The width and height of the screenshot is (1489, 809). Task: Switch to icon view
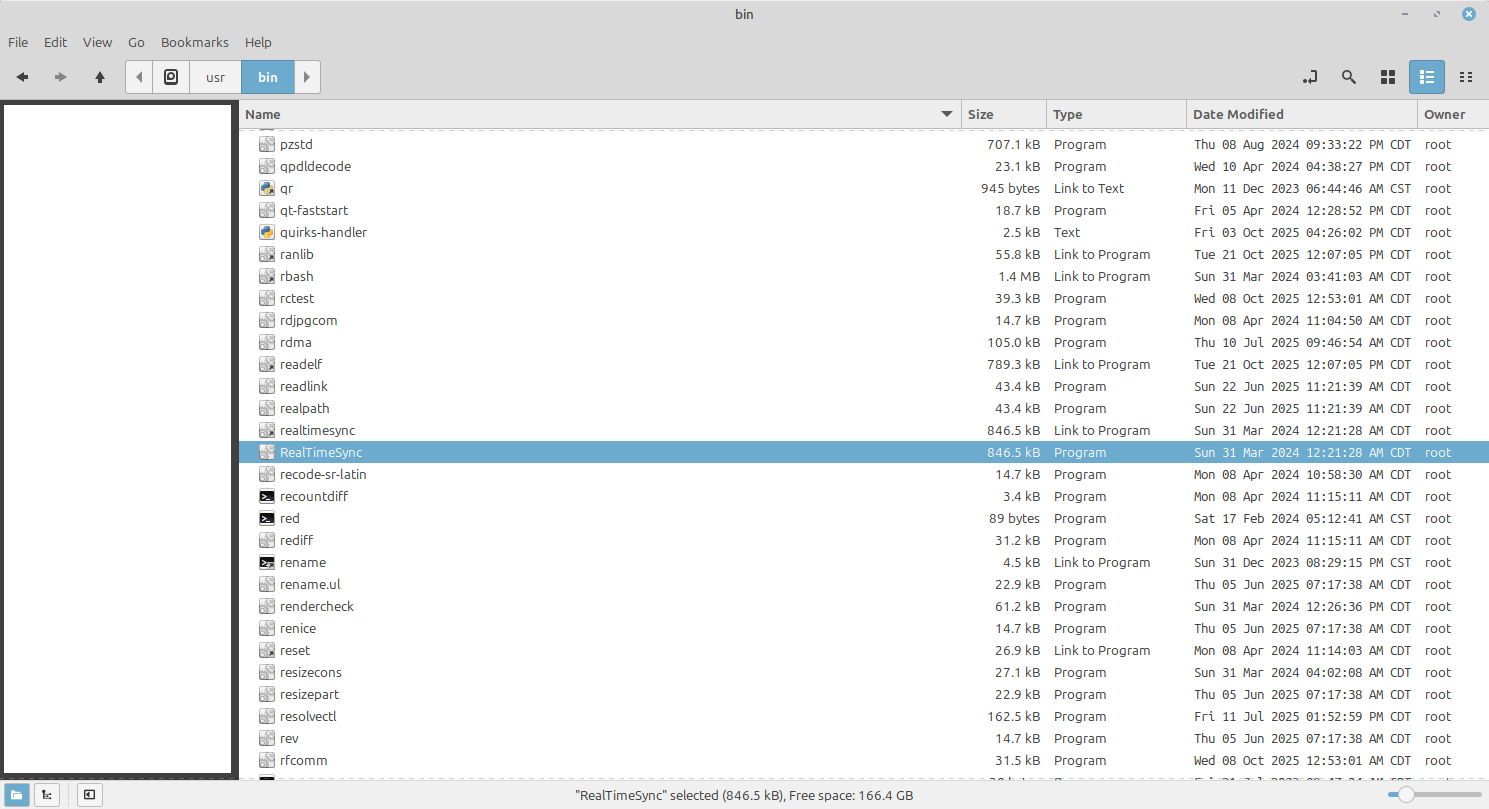(x=1388, y=77)
